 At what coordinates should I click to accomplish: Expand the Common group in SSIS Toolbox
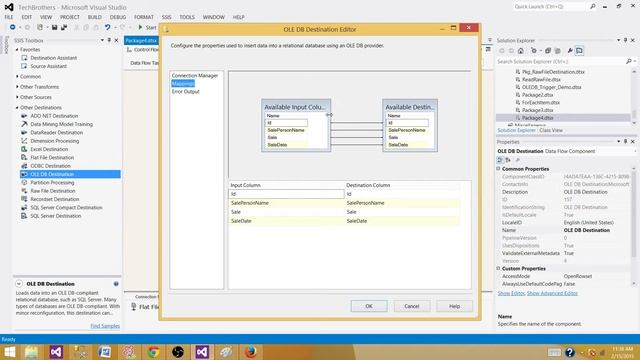point(17,76)
